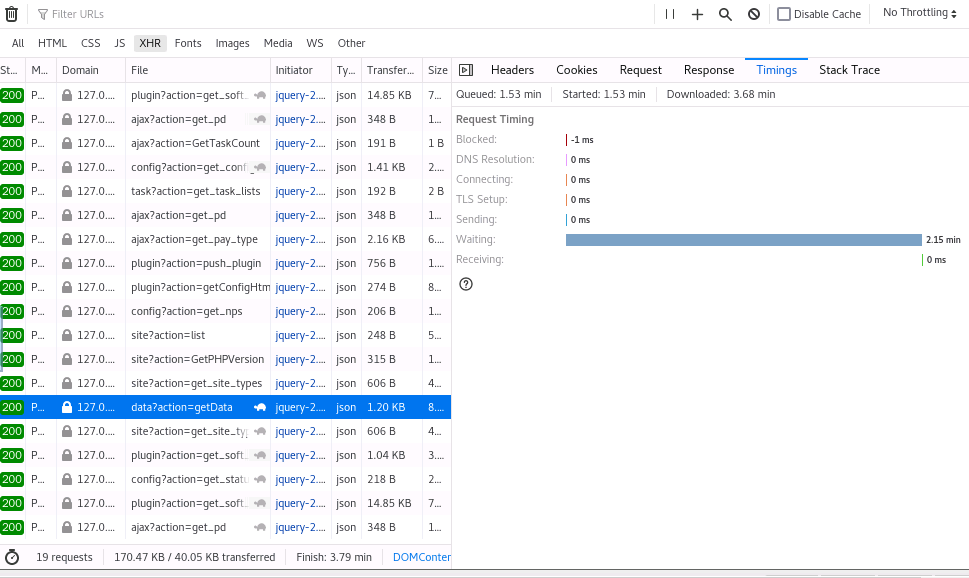Image resolution: width=969 pixels, height=578 pixels.
Task: Click lock icon on getConfigHtm row
Action: point(67,287)
